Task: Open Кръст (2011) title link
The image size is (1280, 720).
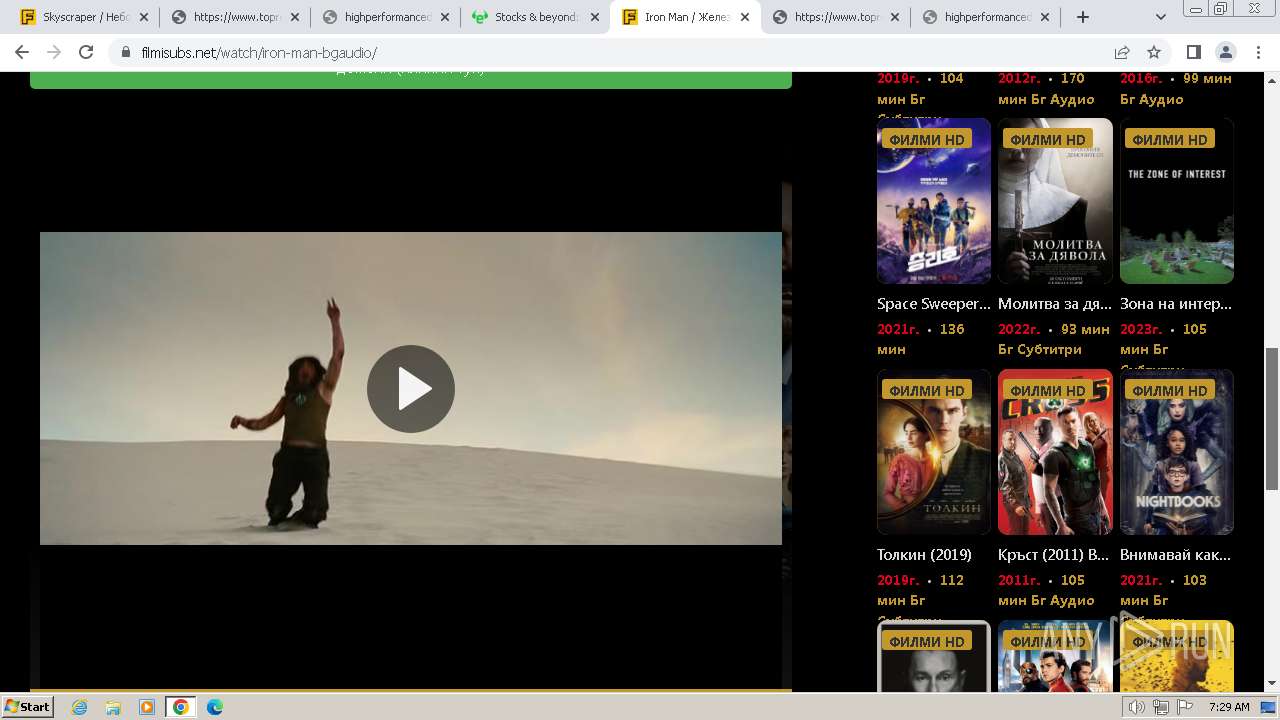Action: [1053, 554]
